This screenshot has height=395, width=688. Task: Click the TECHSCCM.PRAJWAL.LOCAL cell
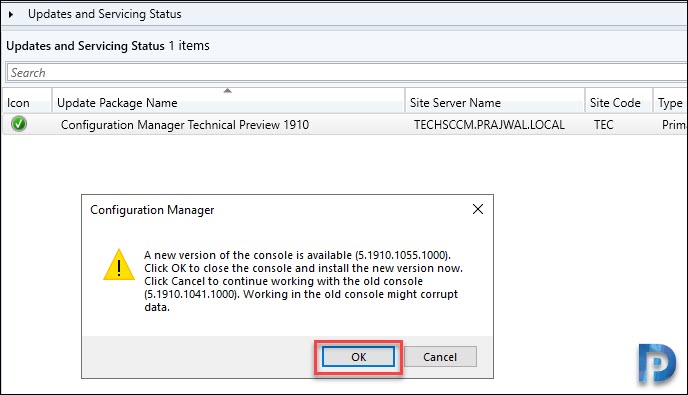click(489, 125)
